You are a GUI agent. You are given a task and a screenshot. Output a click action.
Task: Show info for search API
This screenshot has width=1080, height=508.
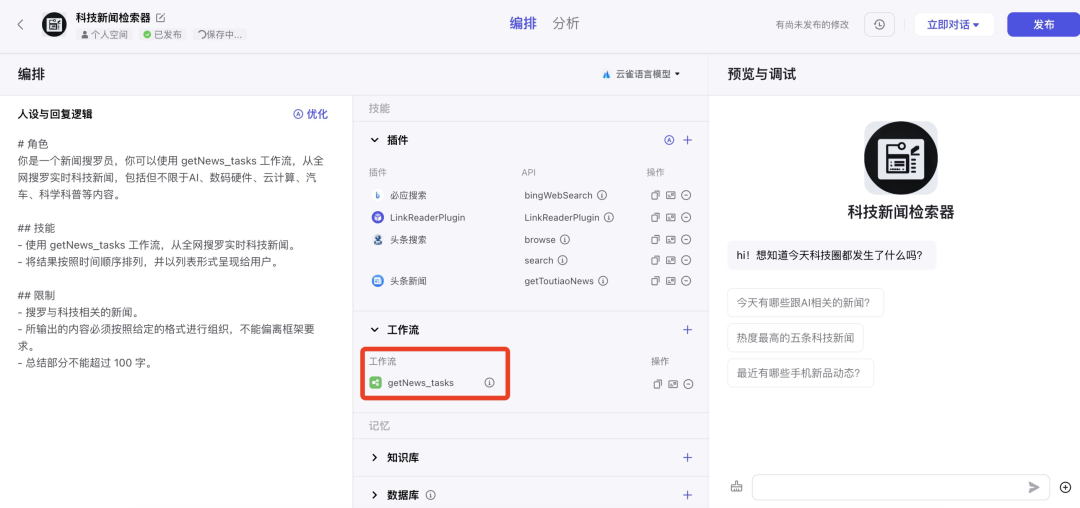tap(562, 260)
